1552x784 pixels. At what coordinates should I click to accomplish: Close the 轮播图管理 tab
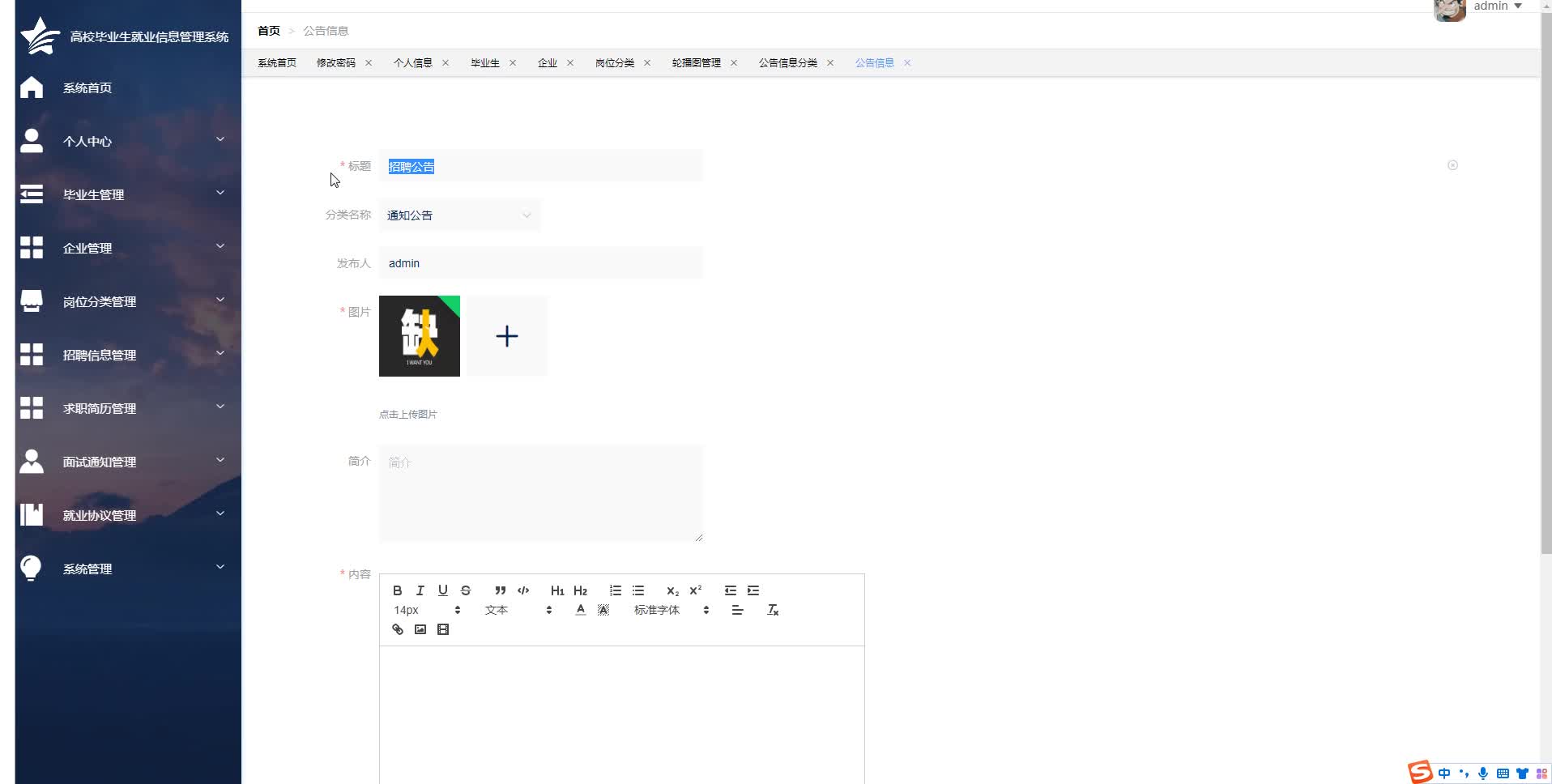pos(734,63)
